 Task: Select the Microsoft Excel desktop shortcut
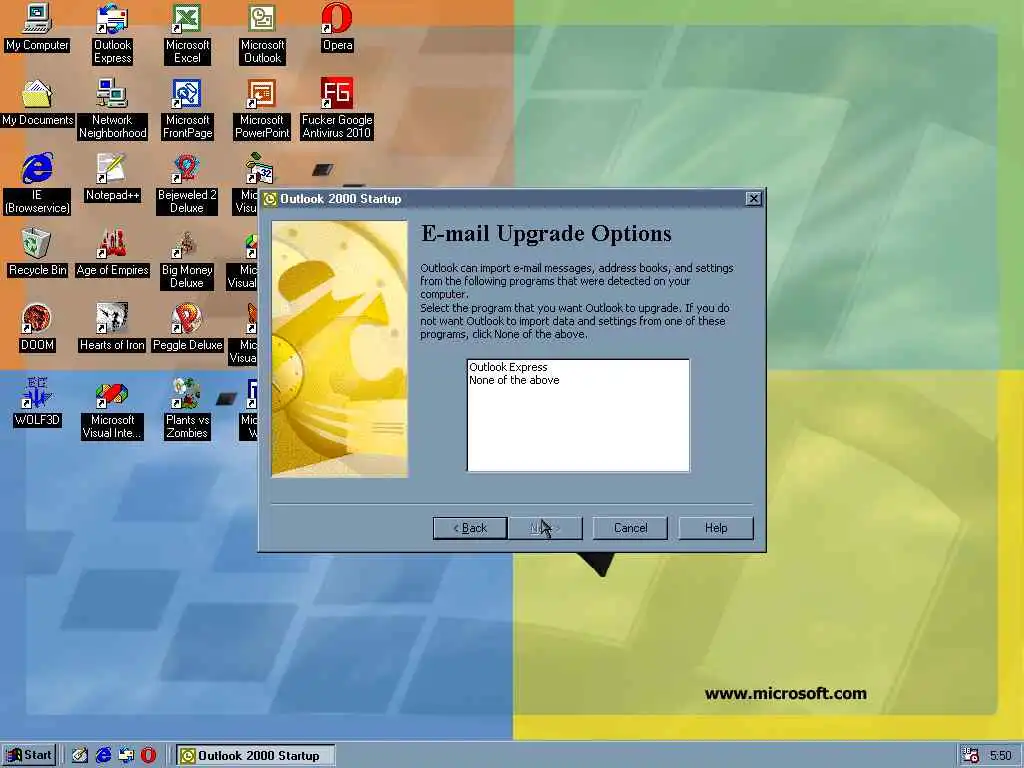[x=187, y=34]
